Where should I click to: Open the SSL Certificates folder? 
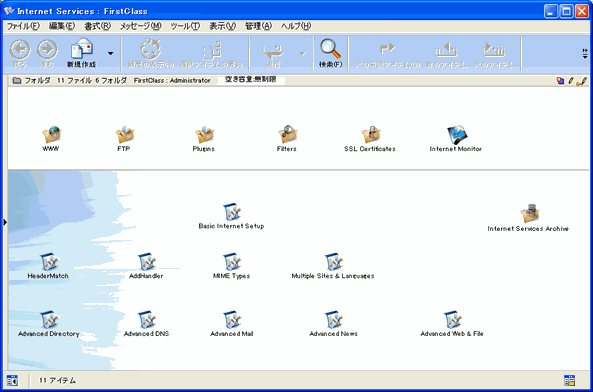pos(371,135)
